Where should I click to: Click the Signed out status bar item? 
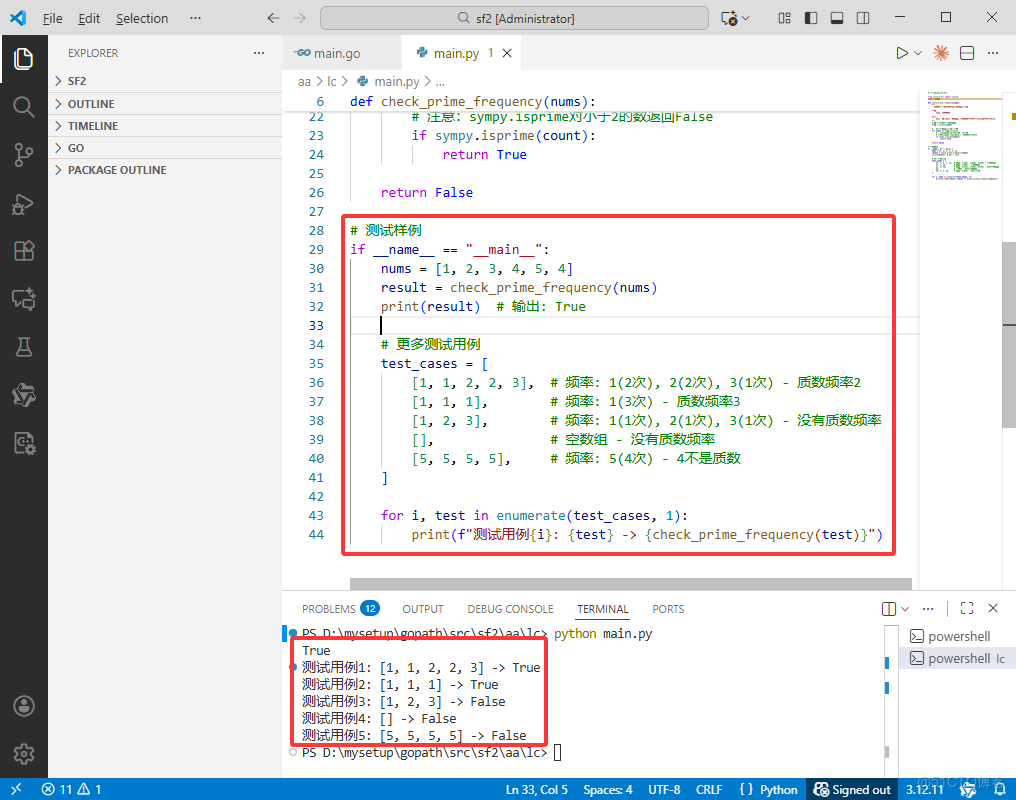(851, 789)
